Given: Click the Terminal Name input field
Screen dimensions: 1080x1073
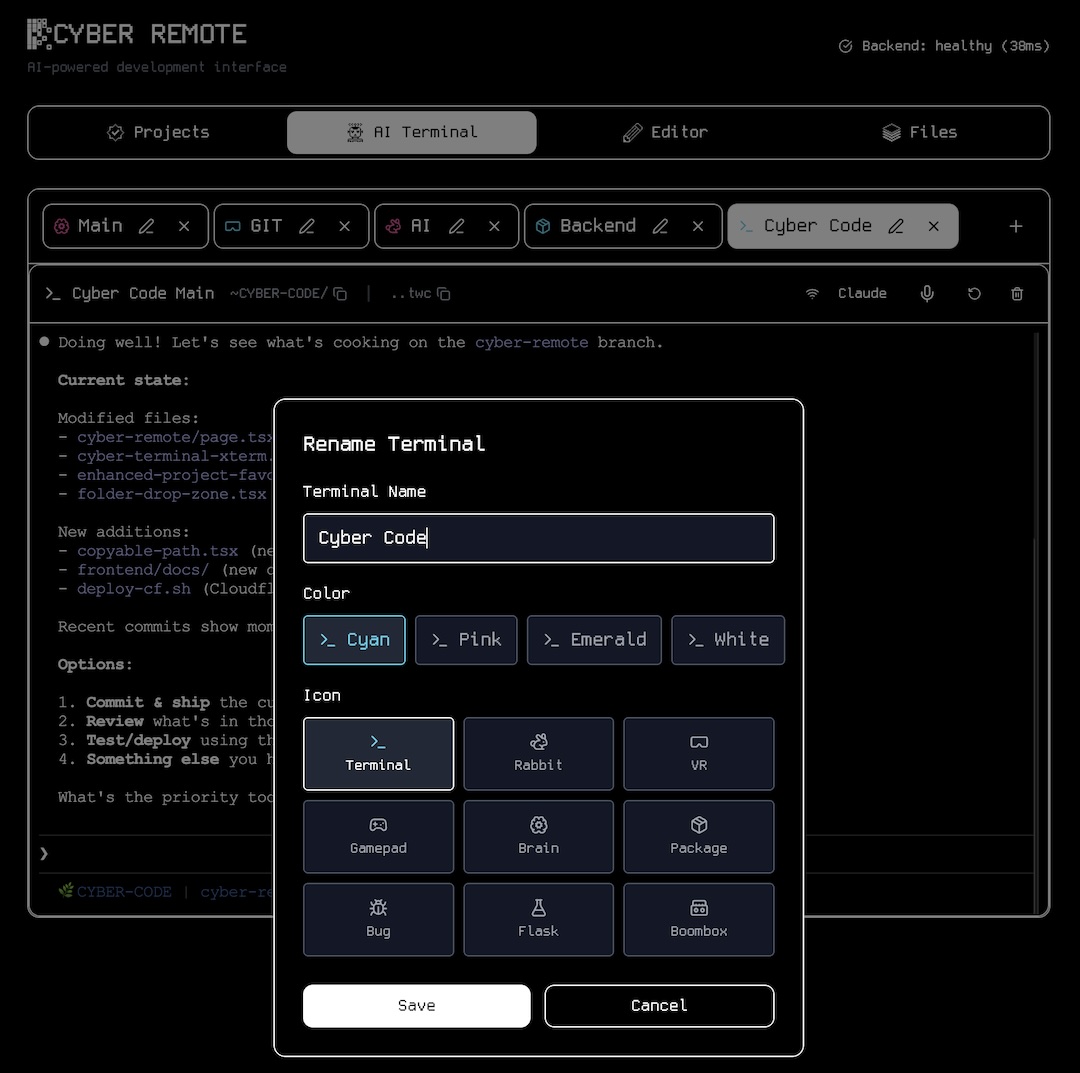Looking at the screenshot, I should [538, 538].
